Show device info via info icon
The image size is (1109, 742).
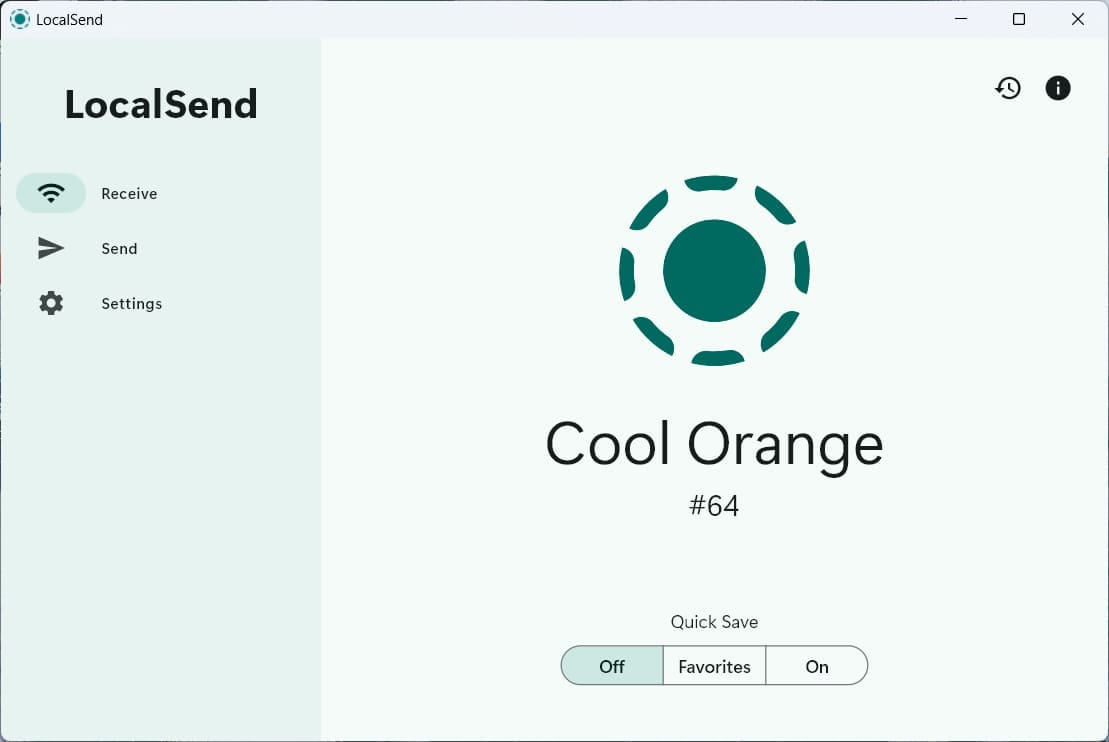pos(1058,88)
